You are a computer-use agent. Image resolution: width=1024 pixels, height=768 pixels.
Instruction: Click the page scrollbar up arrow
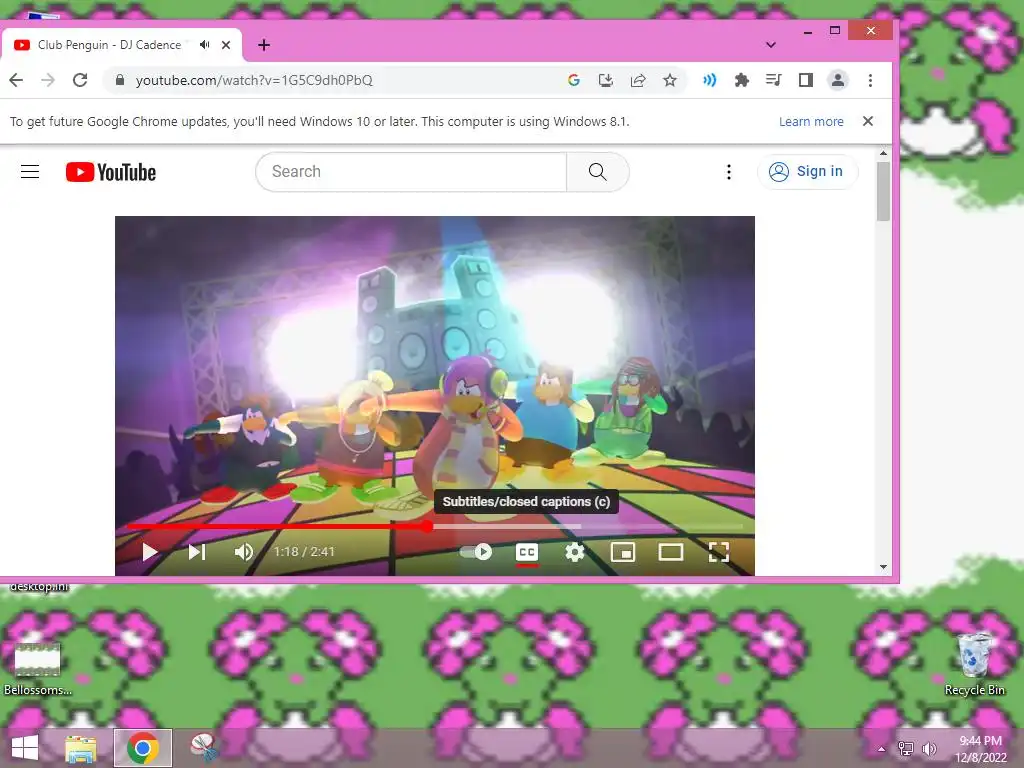pyautogui.click(x=884, y=153)
